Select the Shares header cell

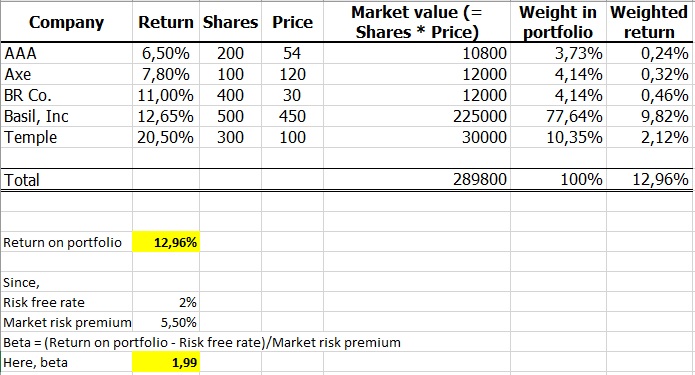pos(230,22)
